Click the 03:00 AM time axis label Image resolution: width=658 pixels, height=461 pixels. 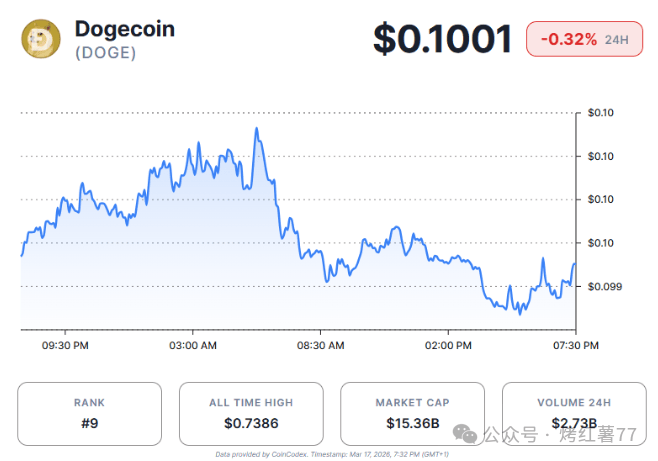[x=194, y=345]
